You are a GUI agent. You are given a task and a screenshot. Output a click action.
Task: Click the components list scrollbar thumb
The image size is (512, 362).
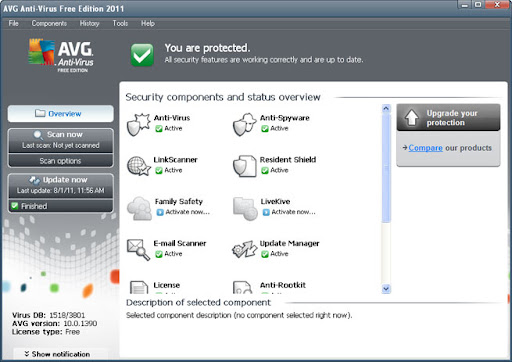pyautogui.click(x=386, y=168)
